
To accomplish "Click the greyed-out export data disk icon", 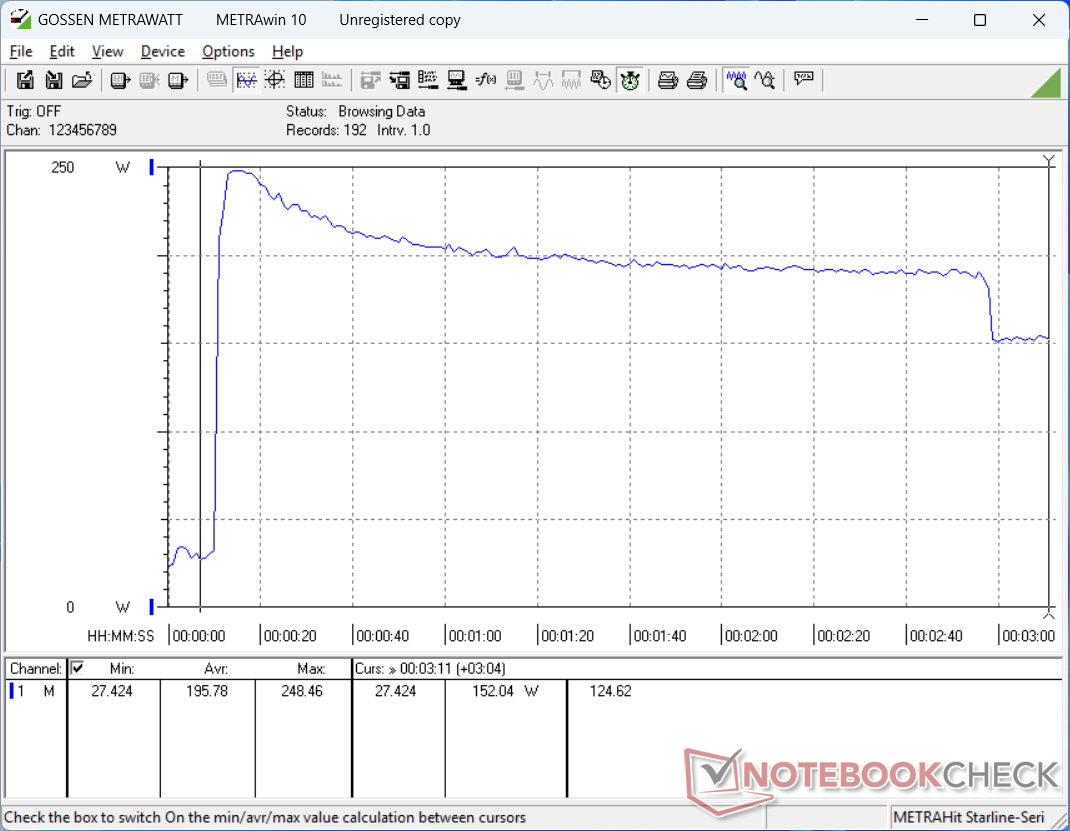I will click(371, 81).
